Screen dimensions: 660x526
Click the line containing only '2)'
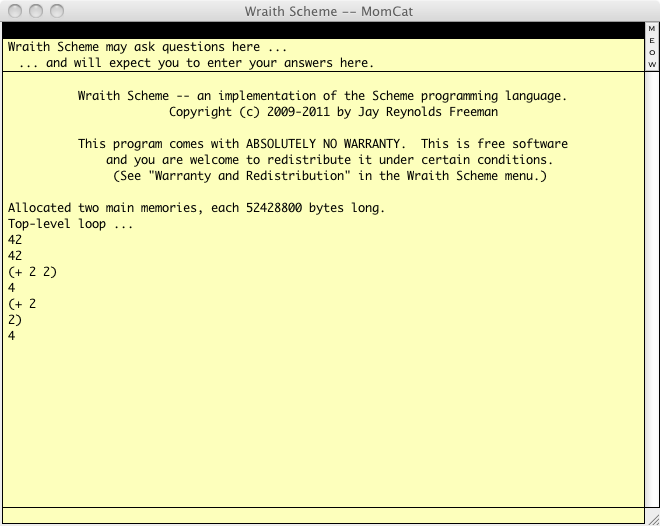coord(15,320)
